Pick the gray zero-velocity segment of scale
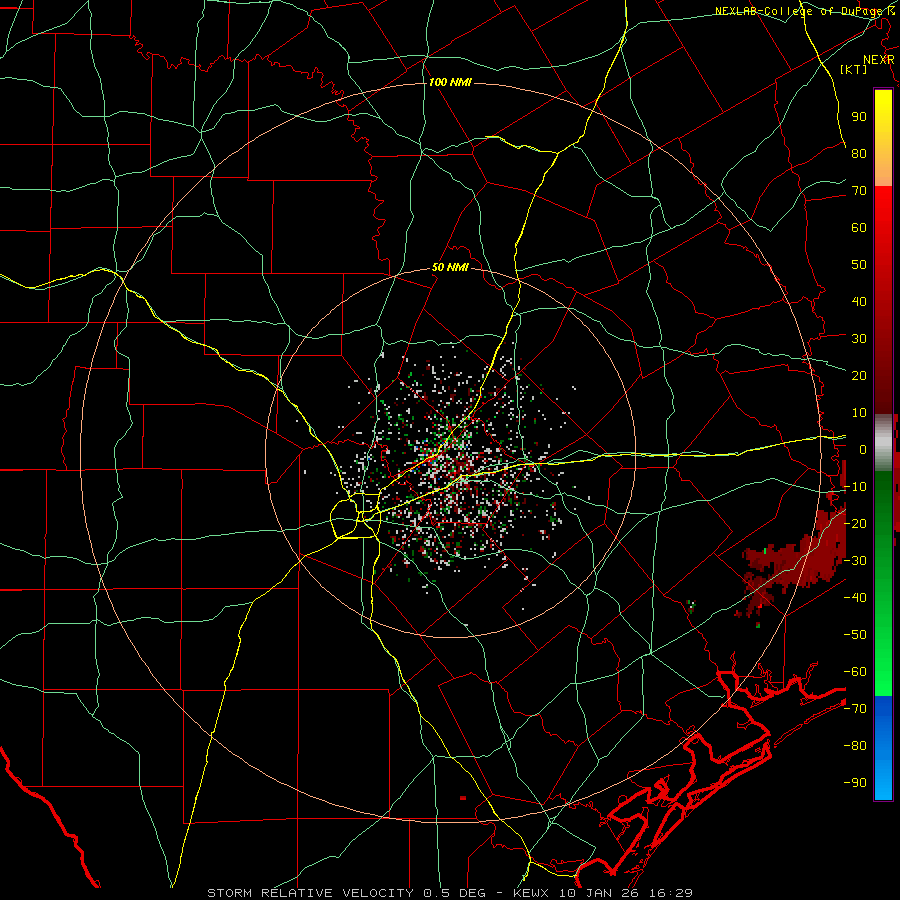Viewport: 900px width, 900px height. [x=883, y=443]
